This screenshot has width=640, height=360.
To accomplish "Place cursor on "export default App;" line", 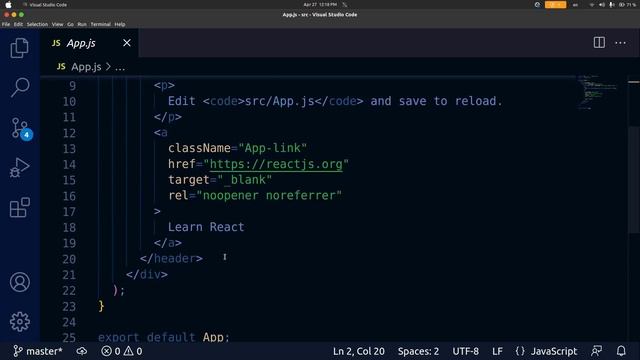I will [164, 337].
